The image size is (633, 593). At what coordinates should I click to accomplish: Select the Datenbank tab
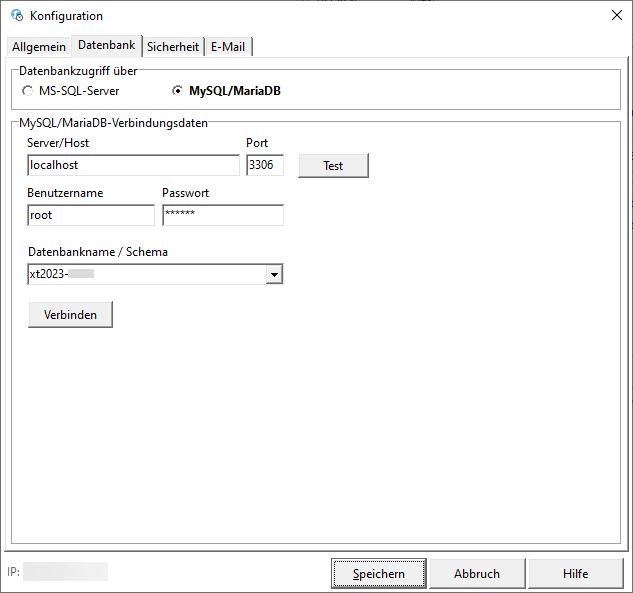[107, 46]
